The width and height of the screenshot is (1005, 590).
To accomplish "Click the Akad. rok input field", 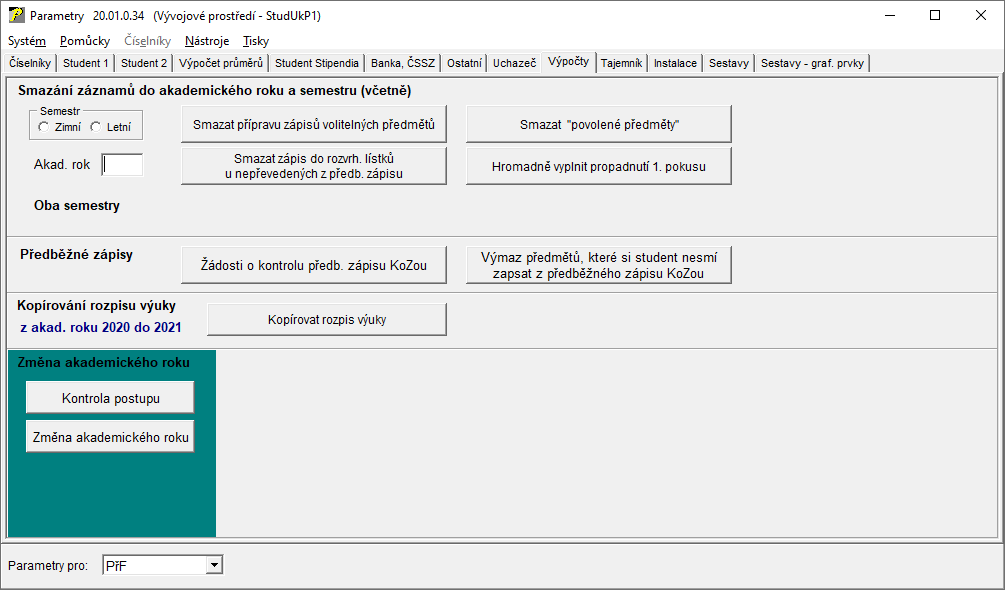I will pos(122,165).
